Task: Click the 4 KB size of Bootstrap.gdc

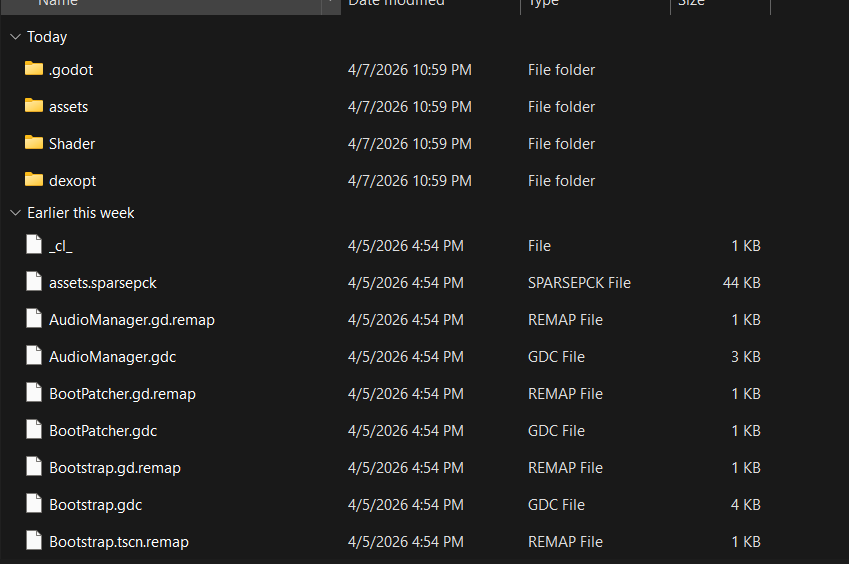Action: pos(746,505)
